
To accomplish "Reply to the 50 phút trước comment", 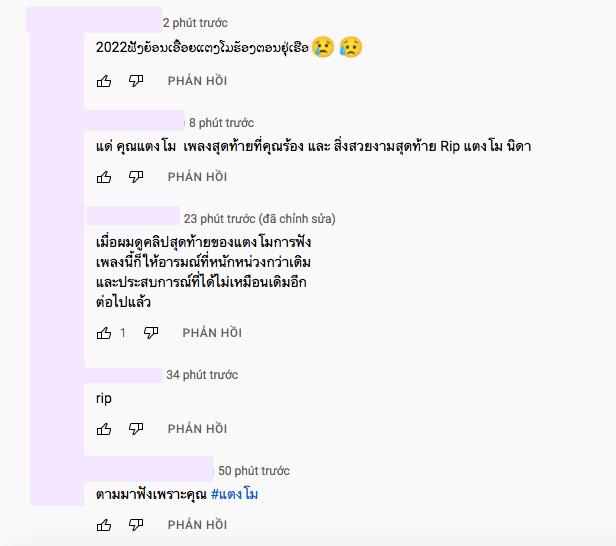I will point(197,525).
